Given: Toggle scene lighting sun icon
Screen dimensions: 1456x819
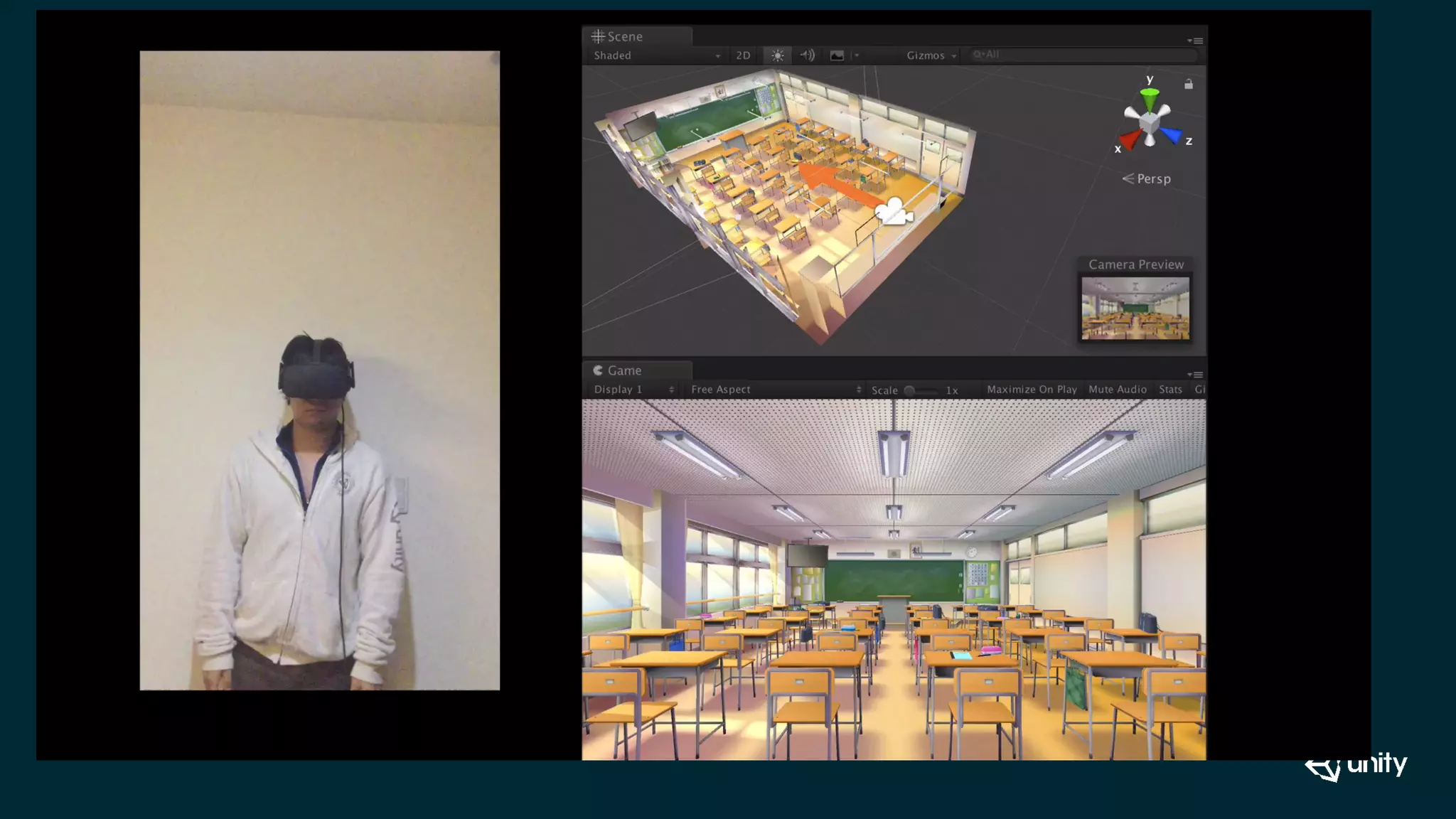Looking at the screenshot, I should pyautogui.click(x=777, y=55).
